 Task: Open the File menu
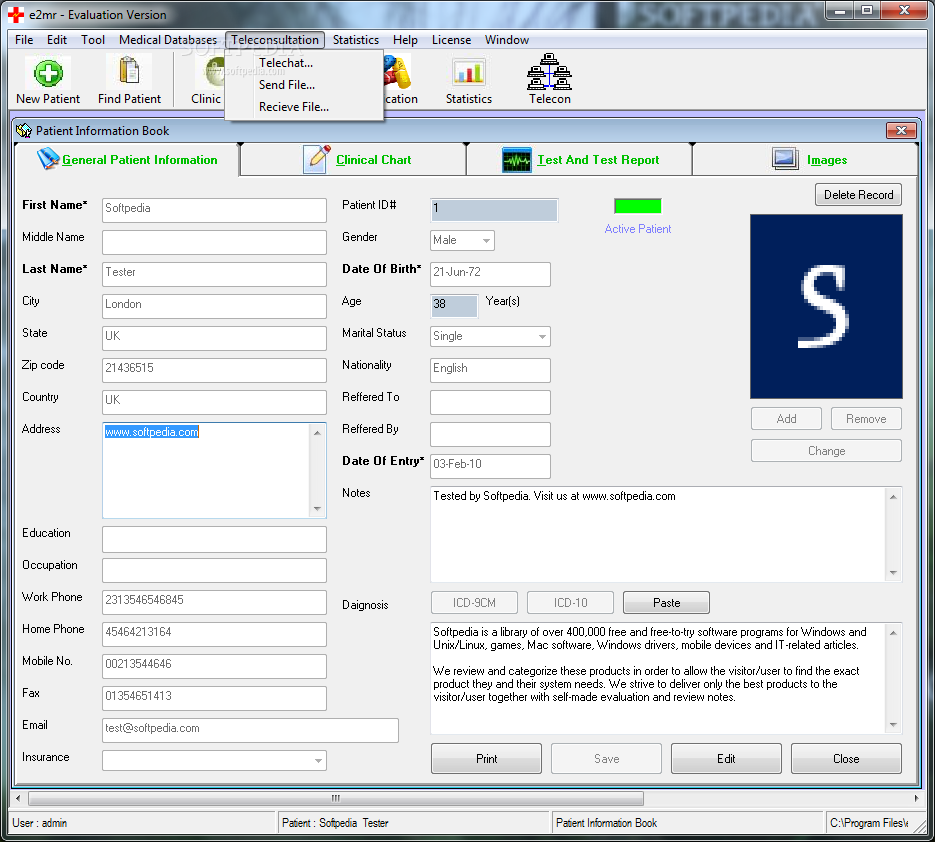click(24, 40)
